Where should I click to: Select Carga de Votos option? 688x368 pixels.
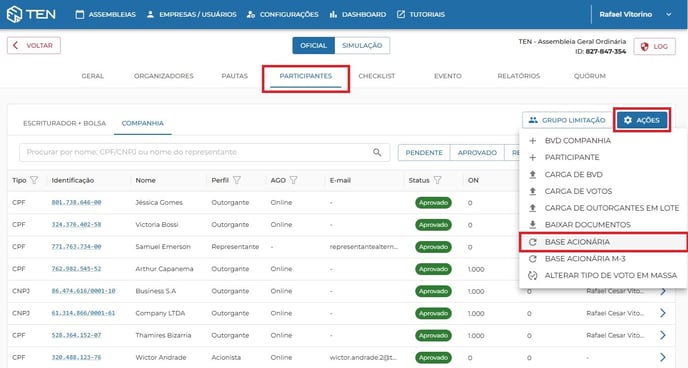coord(603,191)
